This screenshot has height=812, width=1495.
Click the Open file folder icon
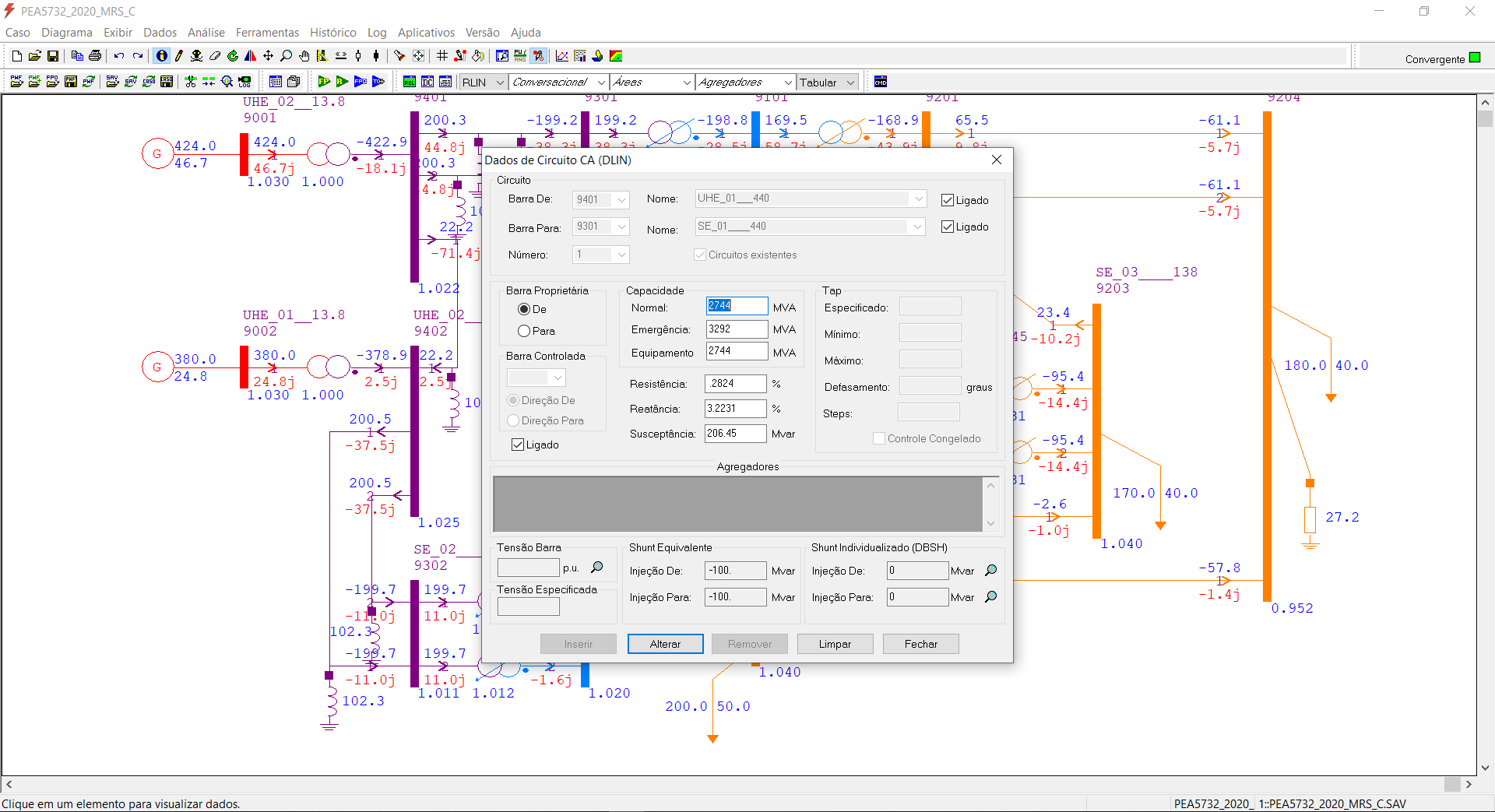coord(35,56)
